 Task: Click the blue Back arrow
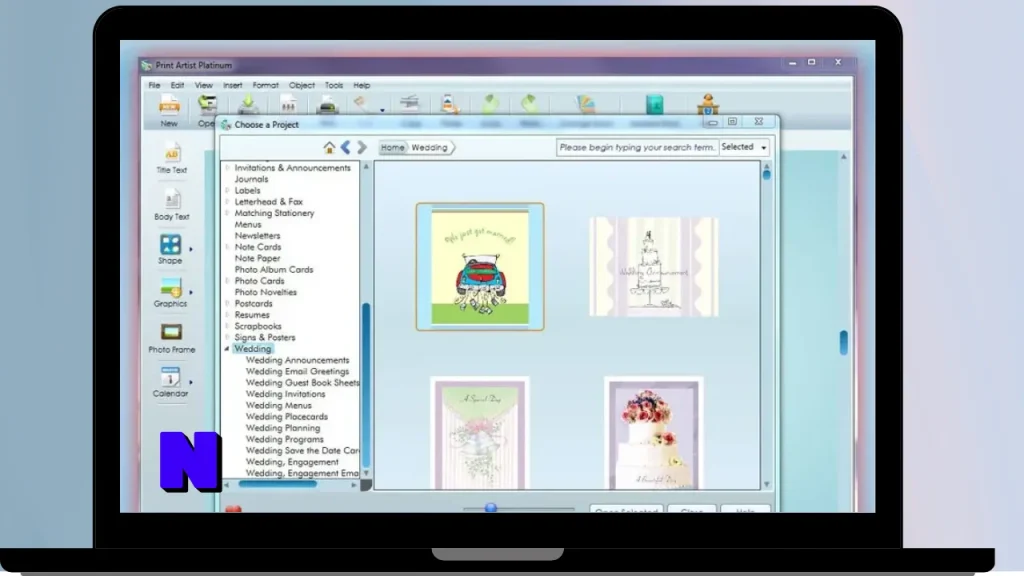(x=345, y=148)
